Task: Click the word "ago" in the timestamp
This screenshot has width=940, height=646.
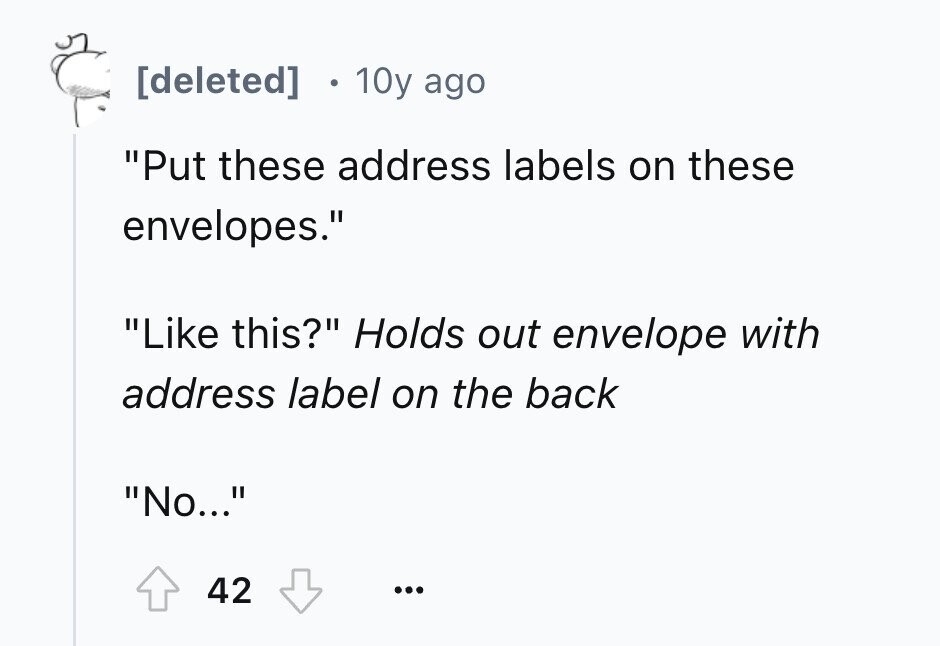Action: click(x=454, y=84)
